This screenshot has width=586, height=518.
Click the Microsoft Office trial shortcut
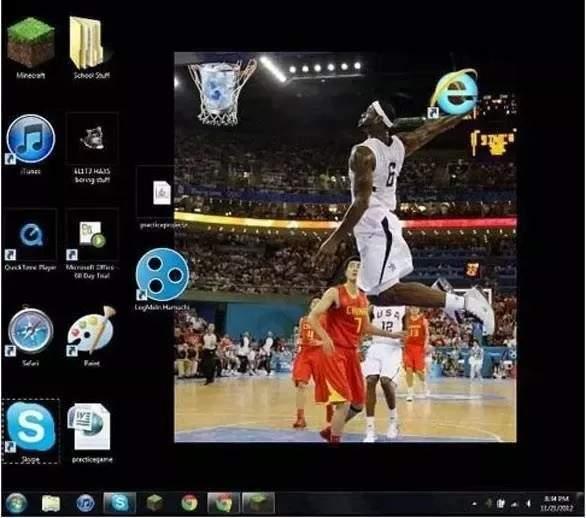(x=92, y=244)
